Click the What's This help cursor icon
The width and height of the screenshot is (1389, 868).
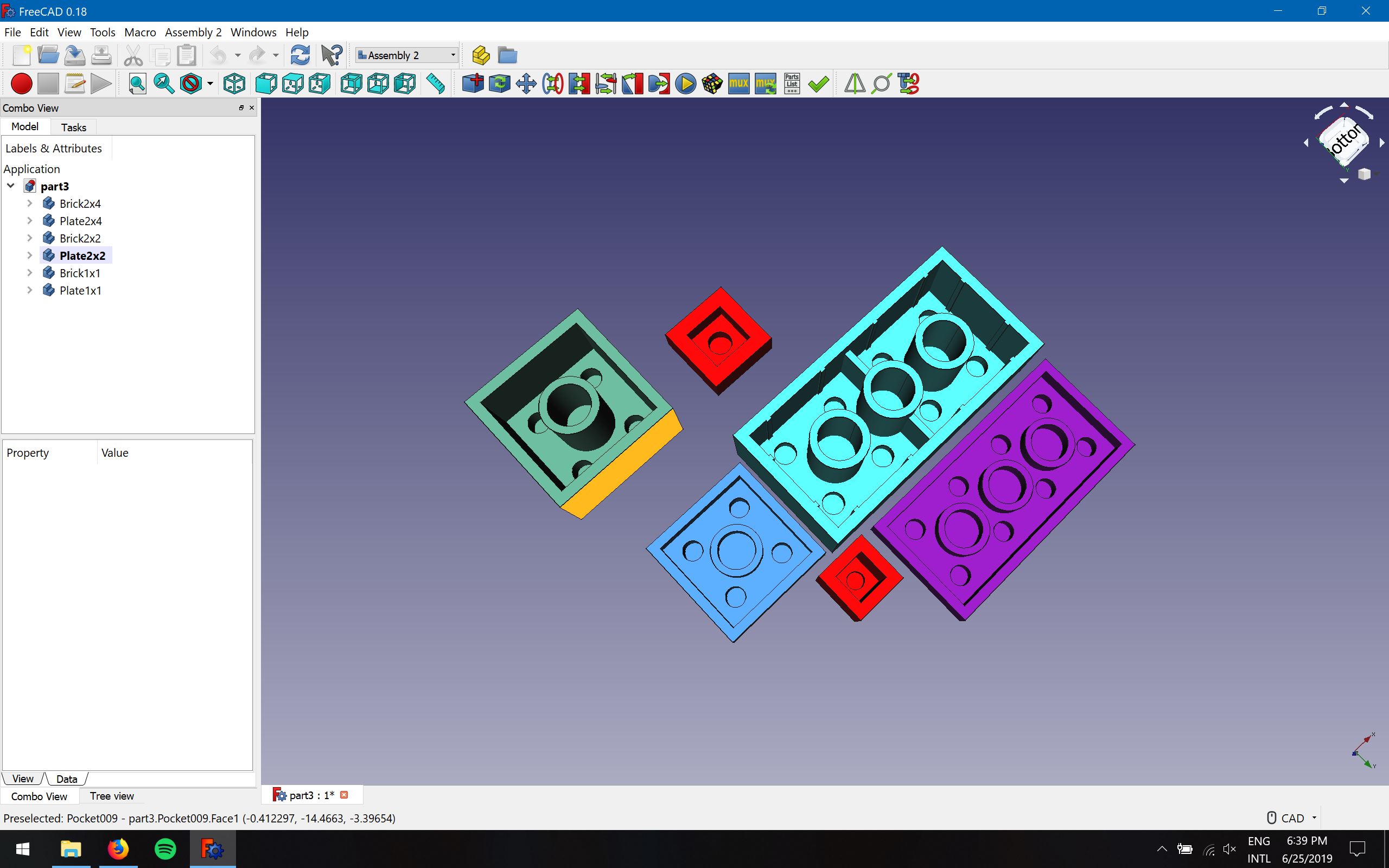click(331, 55)
